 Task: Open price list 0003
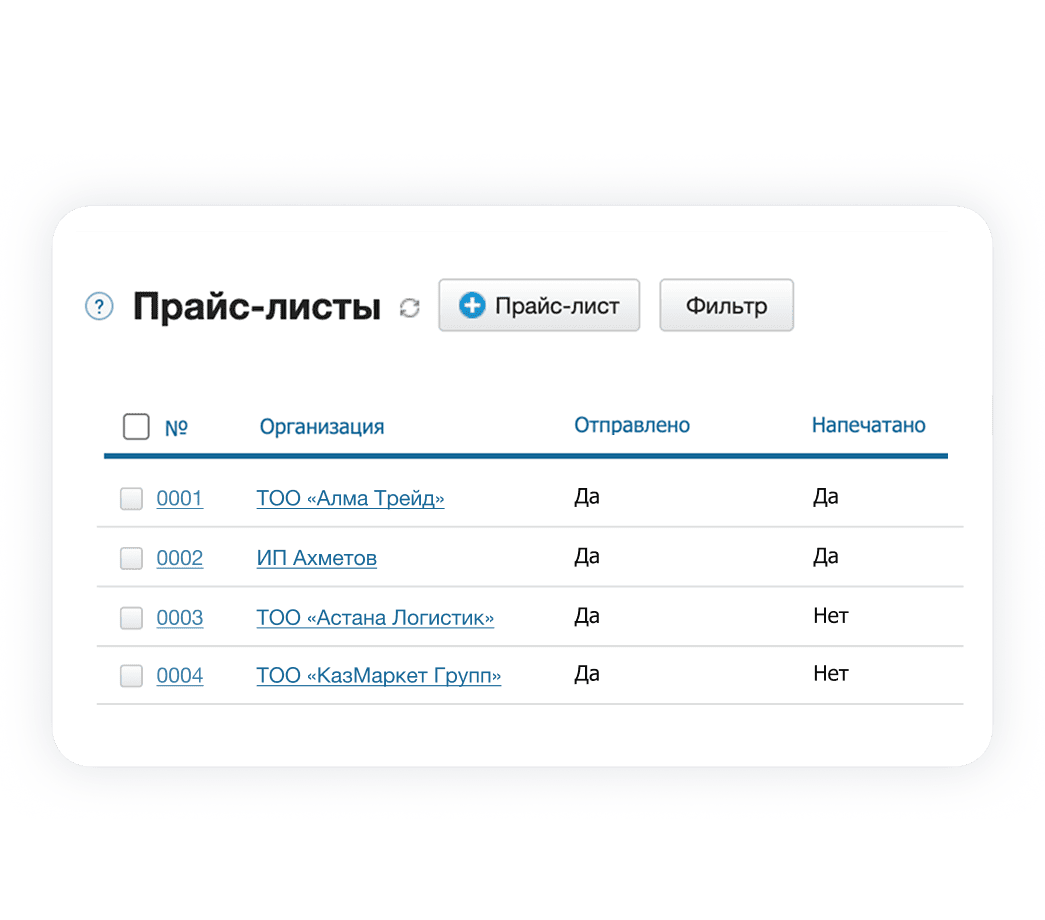pyautogui.click(x=180, y=617)
